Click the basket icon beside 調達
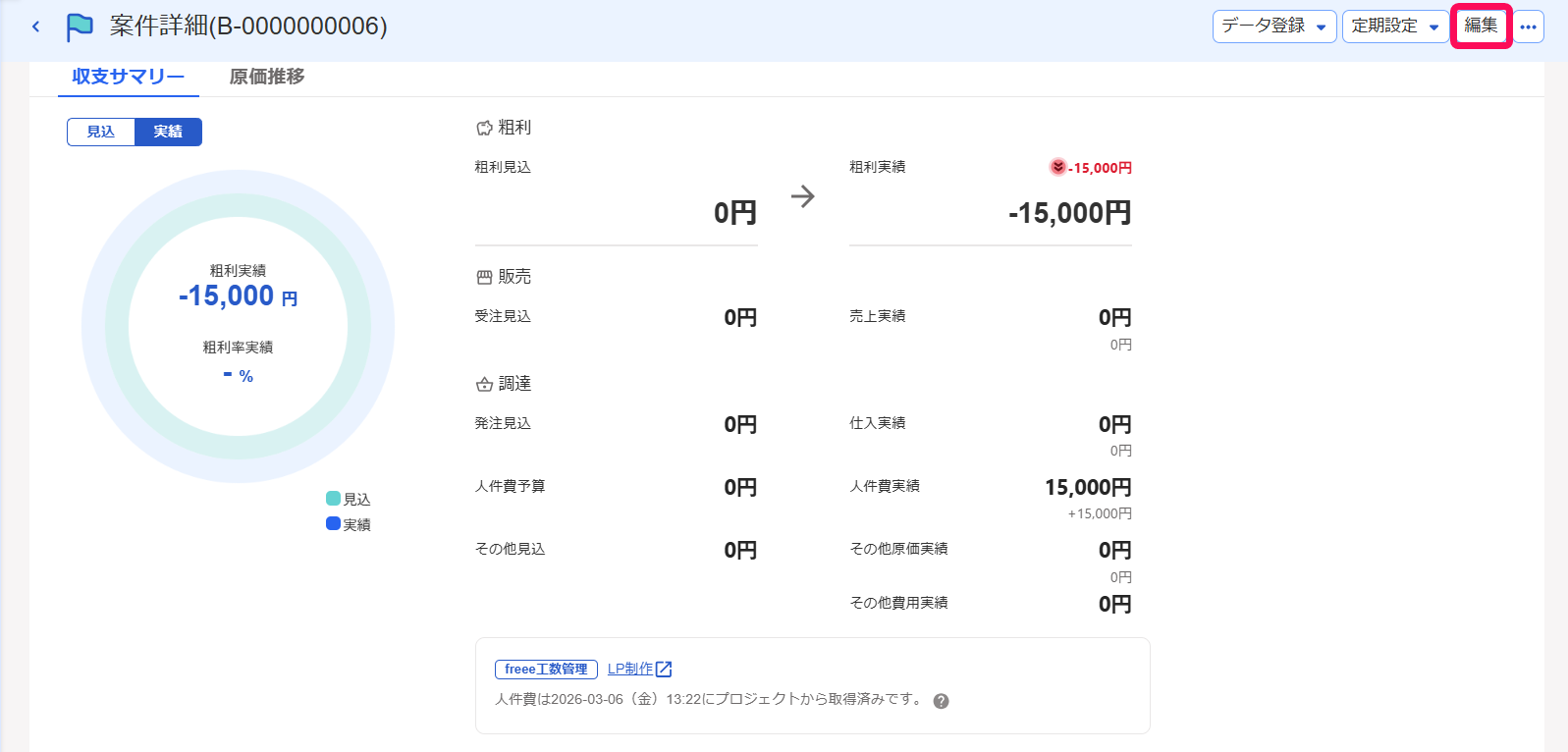The image size is (1568, 752). point(484,385)
